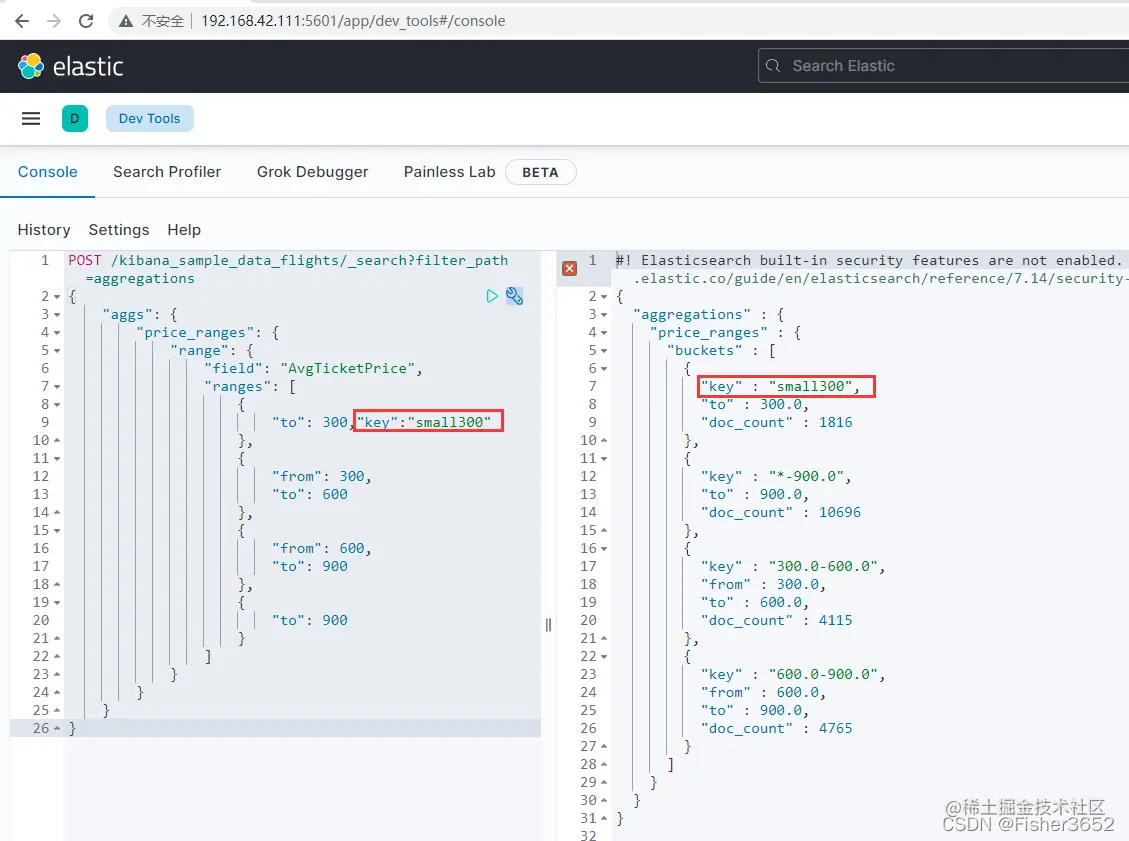The width and height of the screenshot is (1129, 841).
Task: Collapse request fold arrow at line 11
Action: pyautogui.click(x=57, y=459)
